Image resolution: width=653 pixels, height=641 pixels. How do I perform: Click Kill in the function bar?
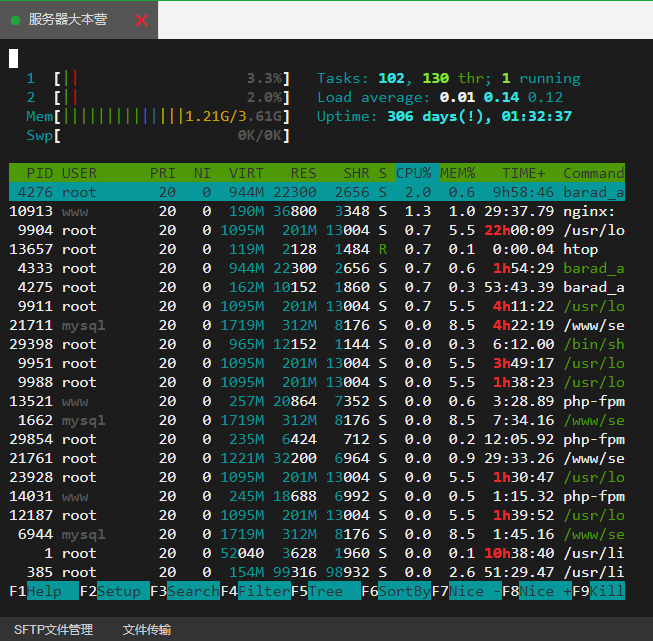(x=607, y=591)
